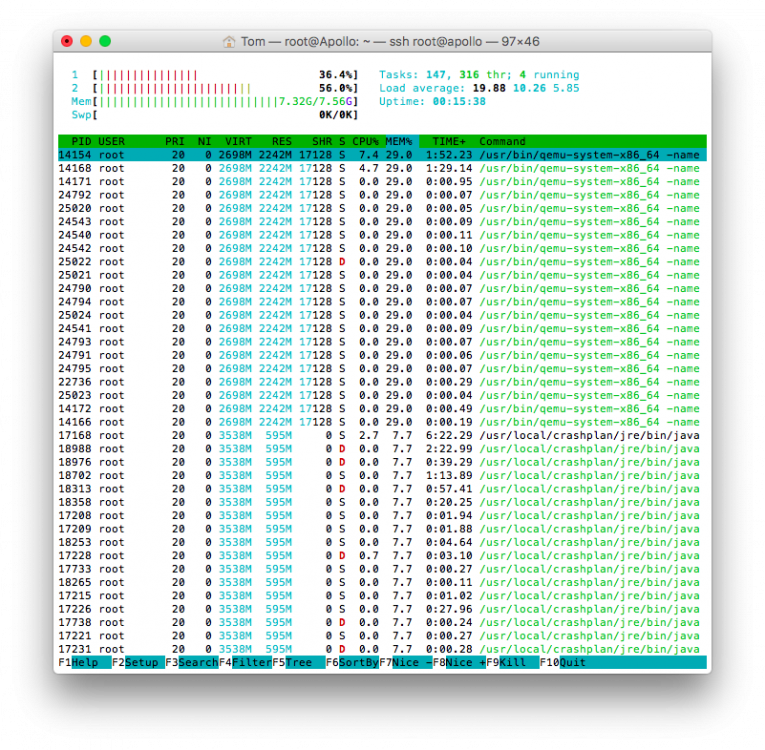Viewport: 765px width, 750px height.
Task: Select process row PID 22736
Action: (382, 382)
